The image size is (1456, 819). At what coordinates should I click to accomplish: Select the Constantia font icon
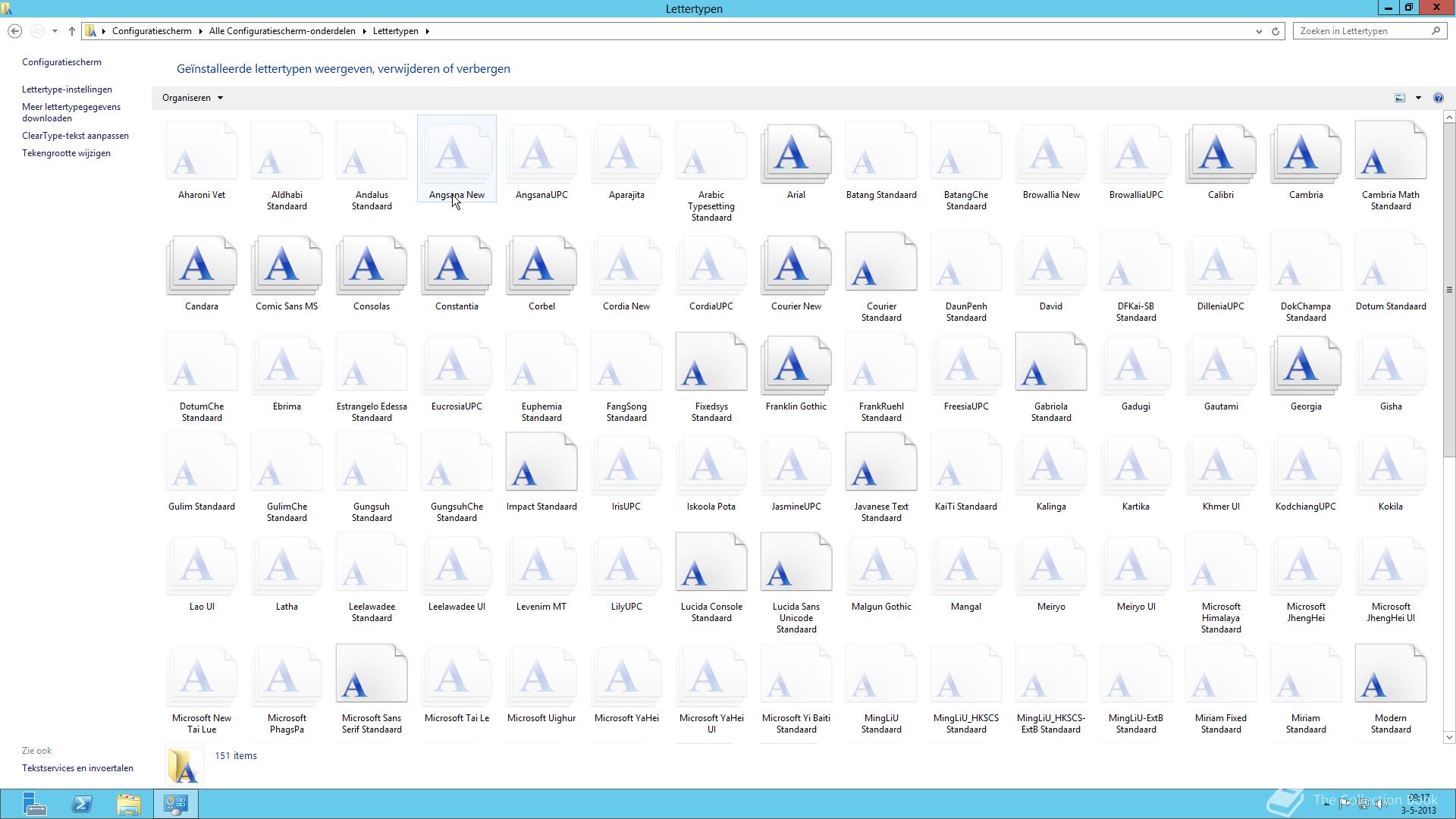456,265
